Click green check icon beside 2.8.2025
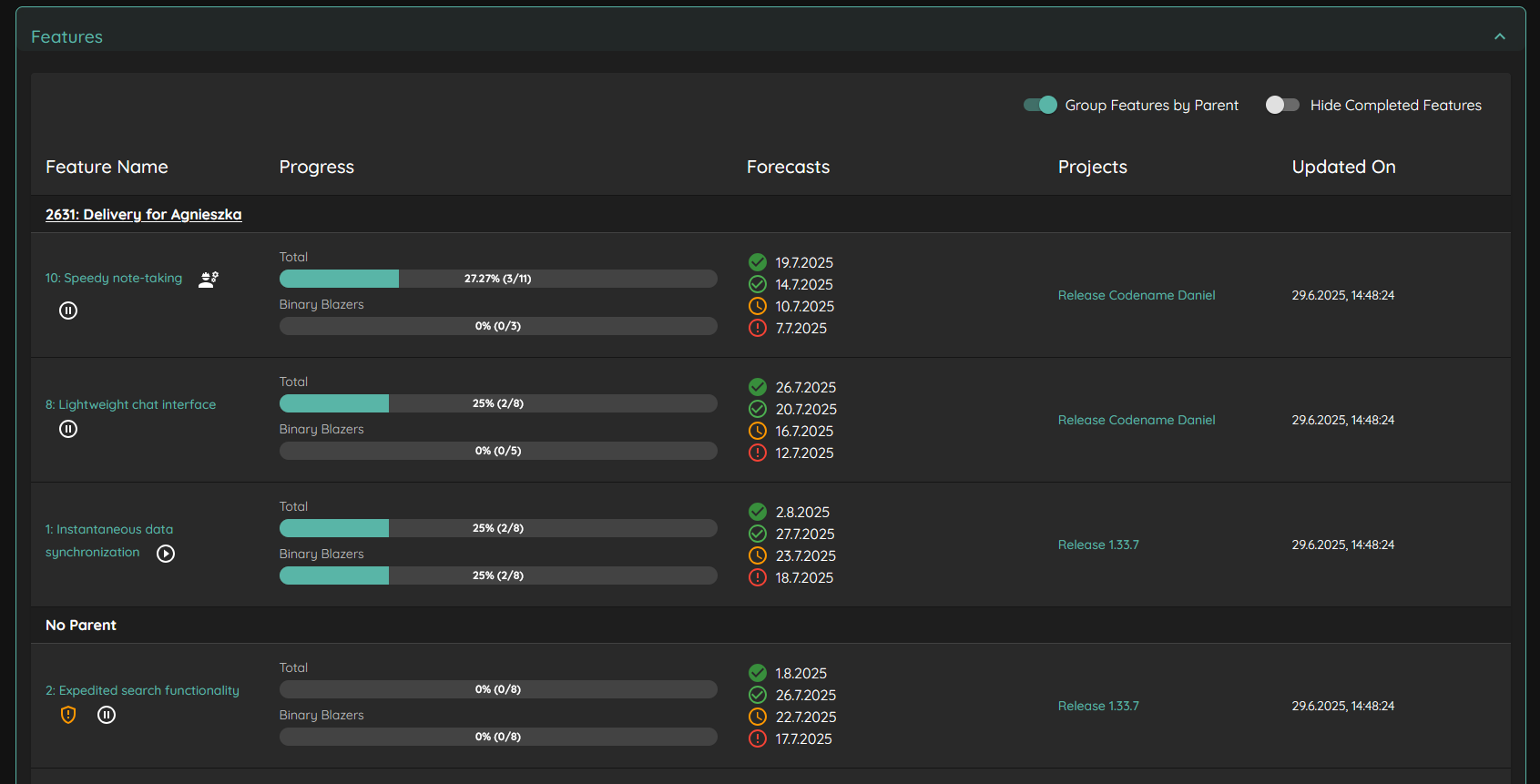Viewport: 1540px width, 784px height. coord(758,512)
